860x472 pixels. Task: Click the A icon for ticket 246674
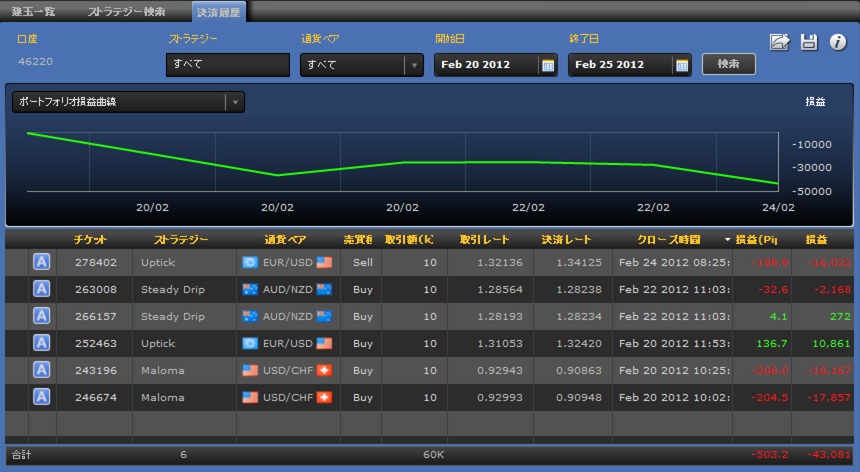tap(42, 397)
